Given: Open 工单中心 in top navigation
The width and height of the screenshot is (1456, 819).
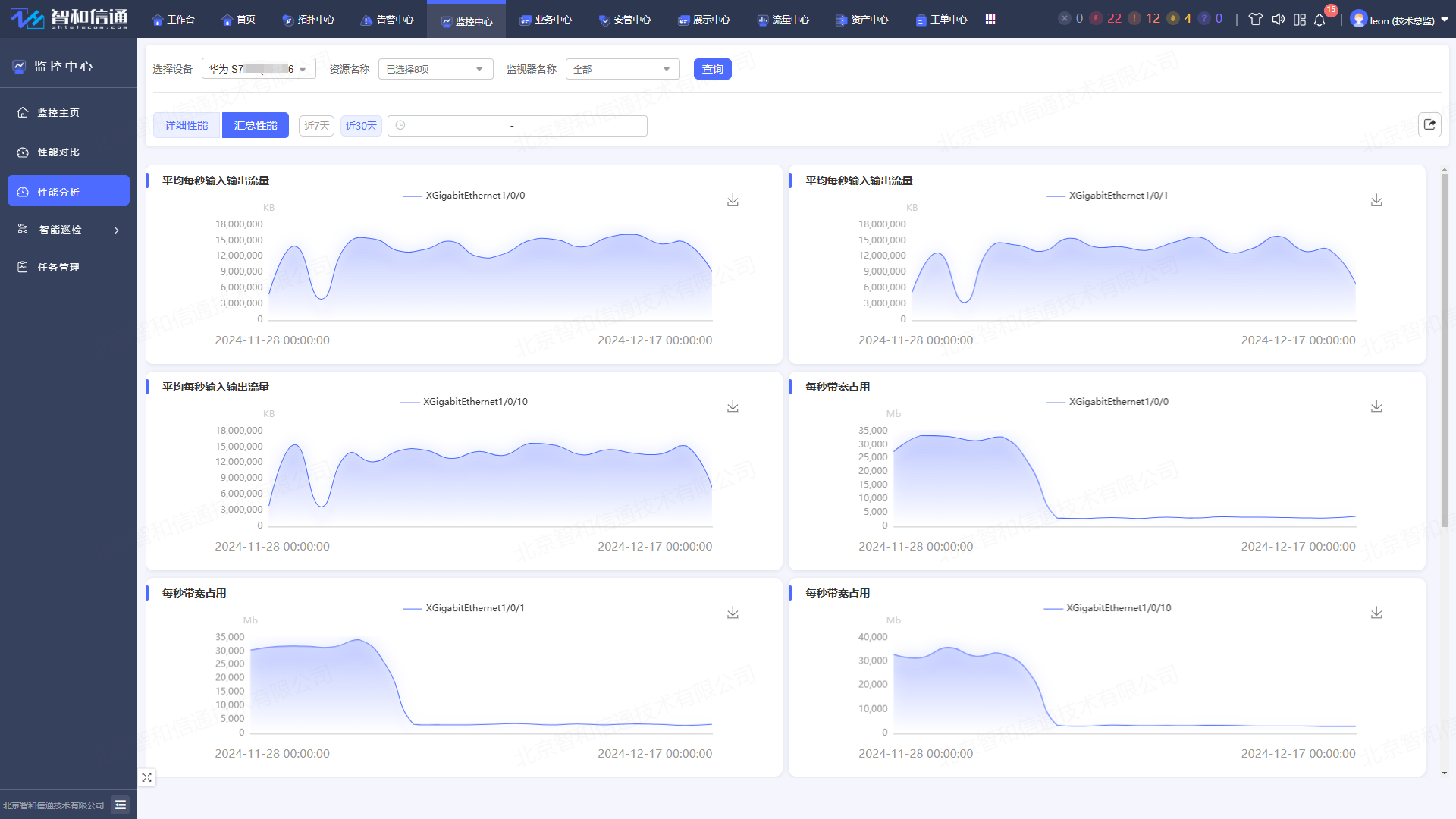Looking at the screenshot, I should [x=941, y=20].
